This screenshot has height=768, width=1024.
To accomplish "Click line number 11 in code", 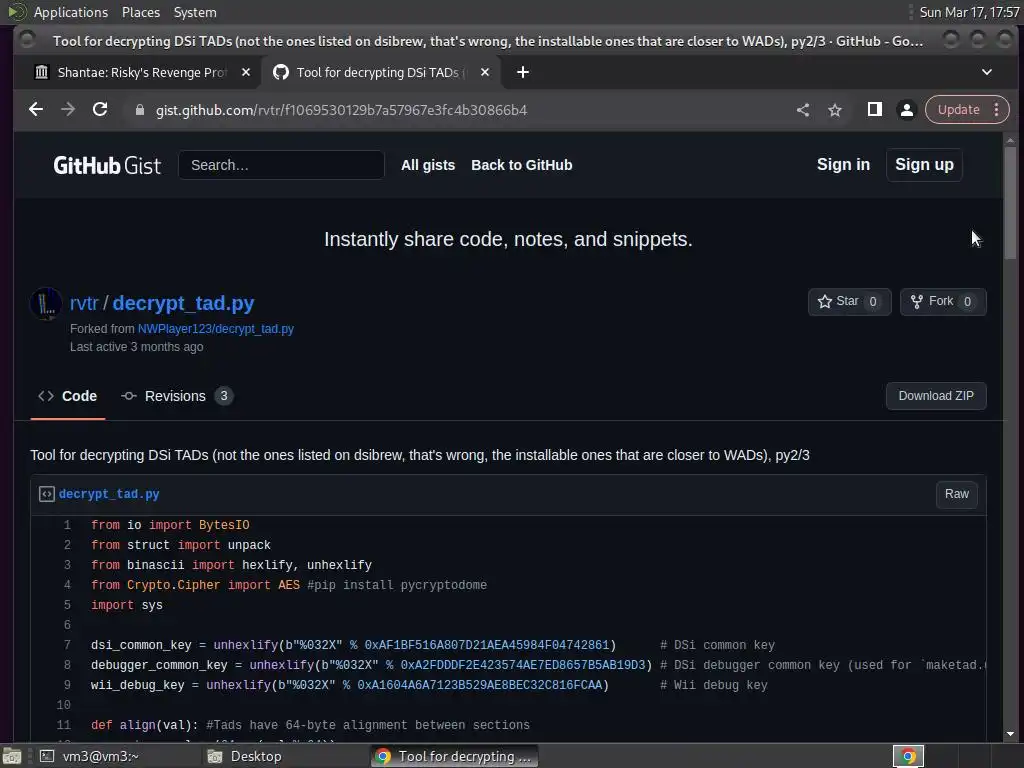I will click(x=63, y=725).
